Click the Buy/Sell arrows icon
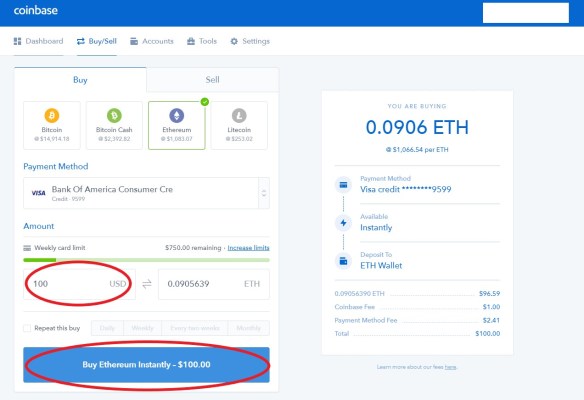Image resolution: width=584 pixels, height=400 pixels. [x=81, y=41]
